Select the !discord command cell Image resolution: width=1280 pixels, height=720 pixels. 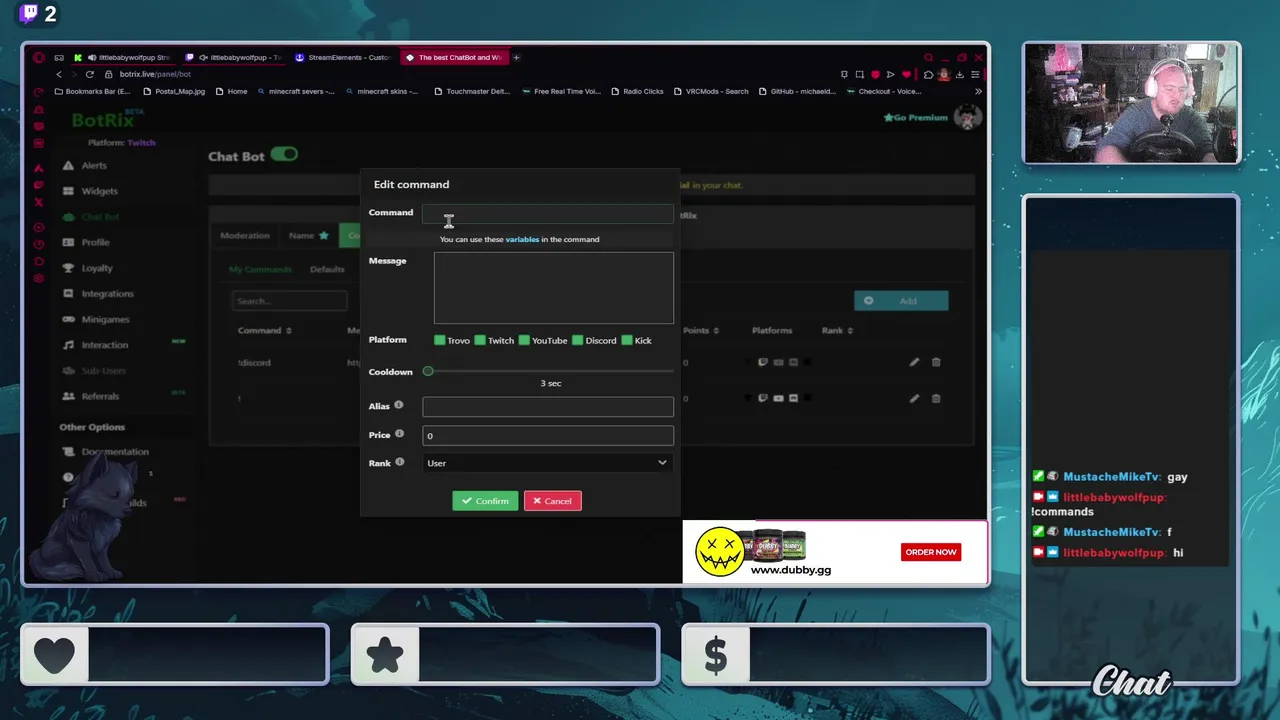(254, 363)
